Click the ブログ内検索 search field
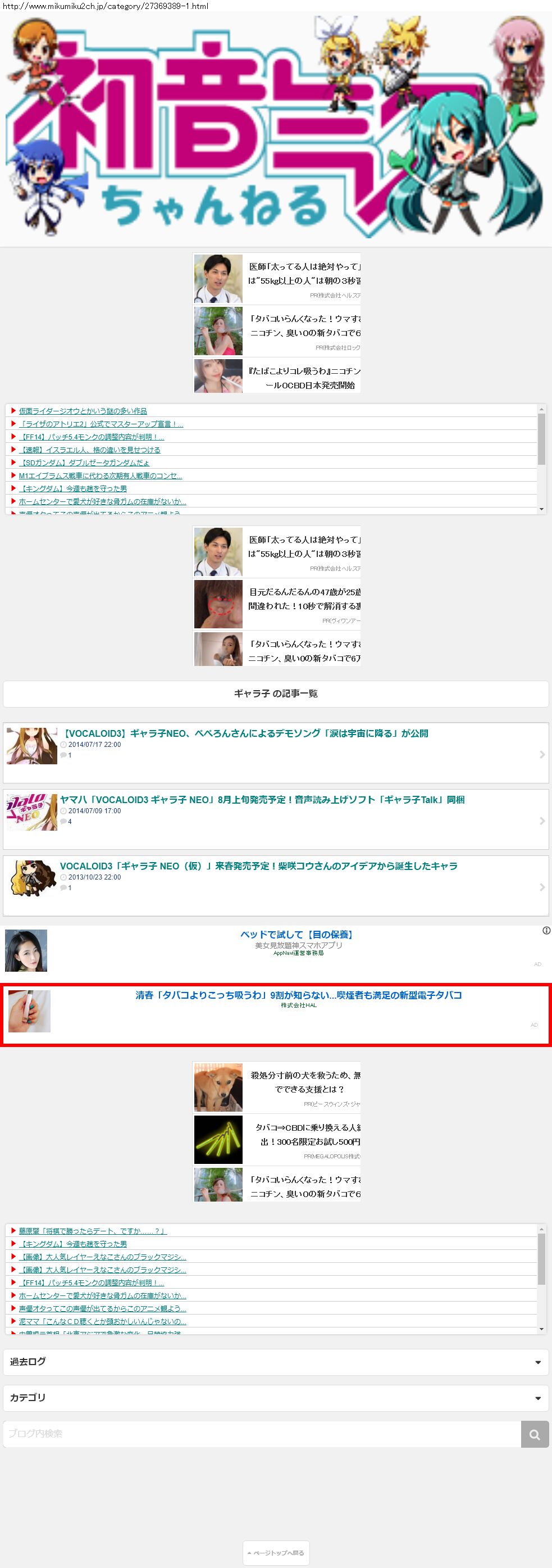This screenshot has height=1568, width=552. pyautogui.click(x=262, y=1434)
